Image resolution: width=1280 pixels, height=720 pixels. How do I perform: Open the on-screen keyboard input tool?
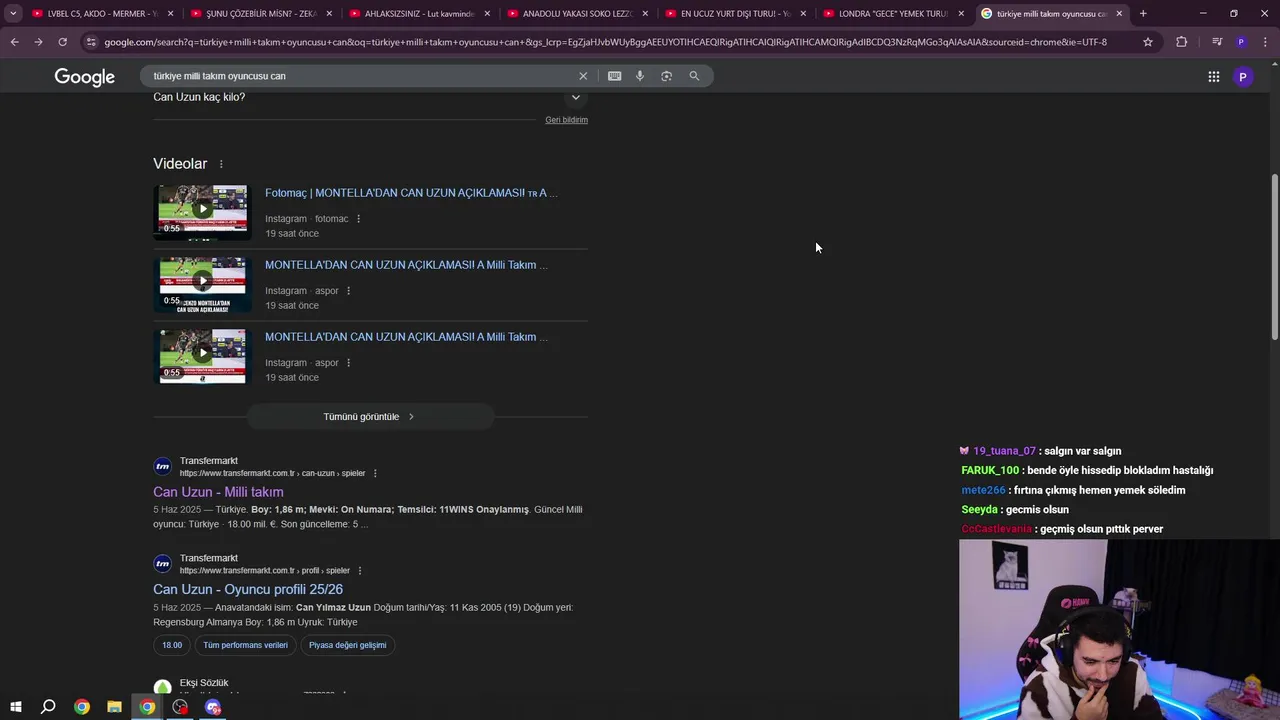point(614,76)
